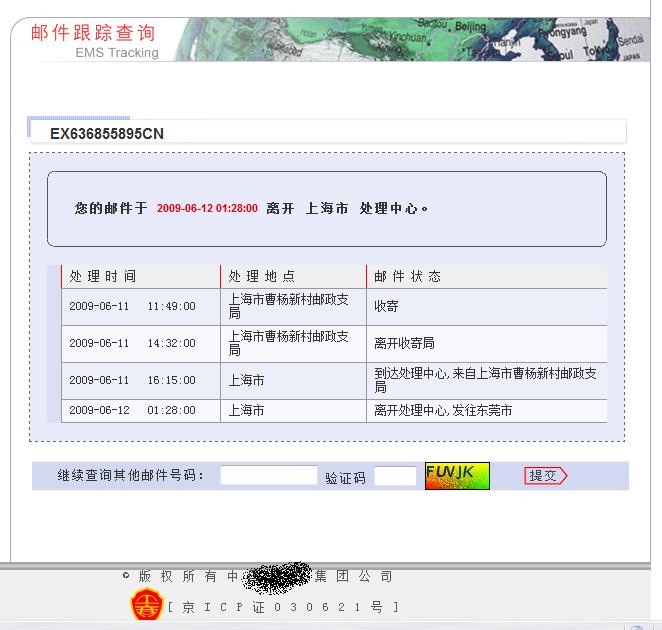662x630 pixels.
Task: Click the 收寄 status cell
Action: tap(487, 307)
